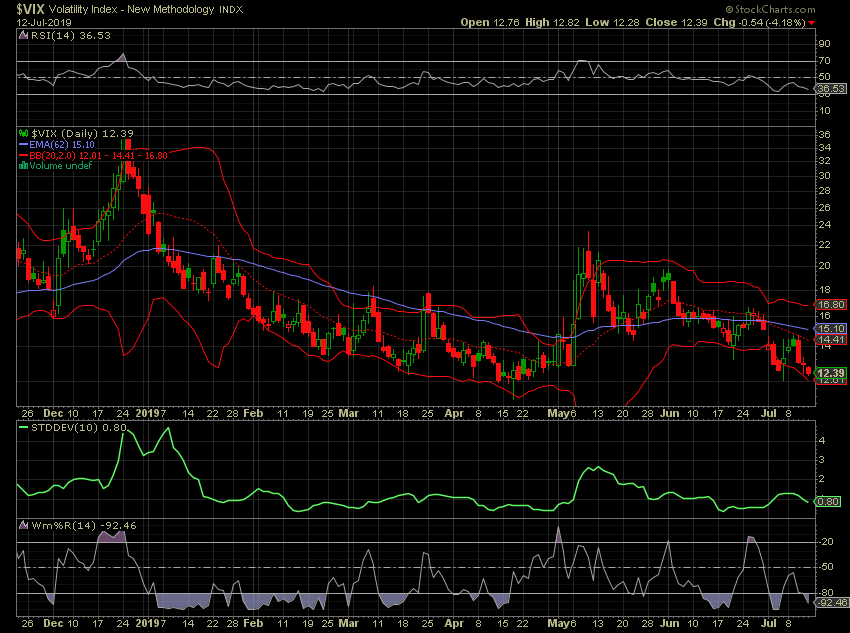Click the -50 level on Wm%R axis
The width and height of the screenshot is (850, 633).
tap(826, 567)
